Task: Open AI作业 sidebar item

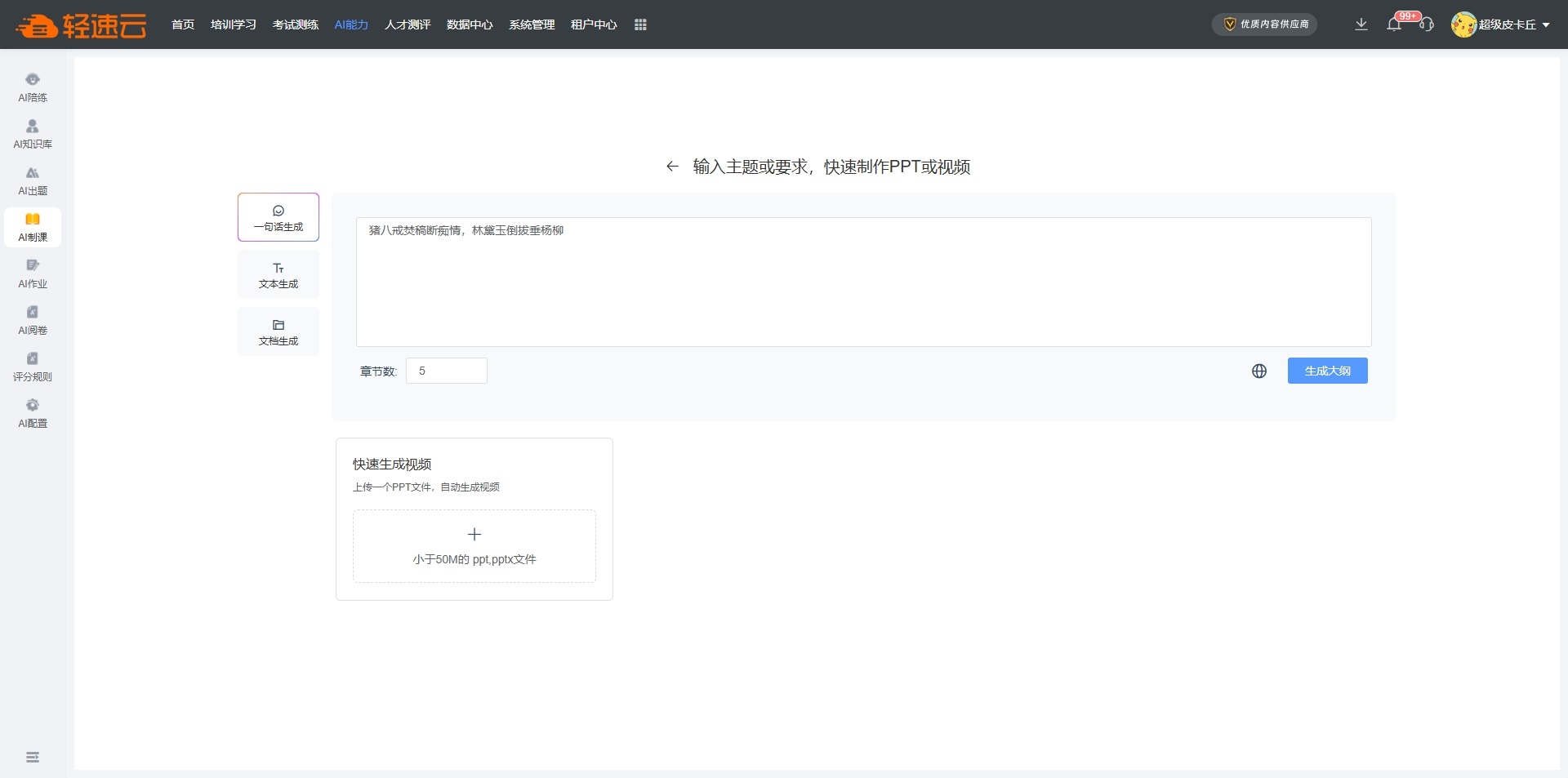Action: click(x=33, y=273)
